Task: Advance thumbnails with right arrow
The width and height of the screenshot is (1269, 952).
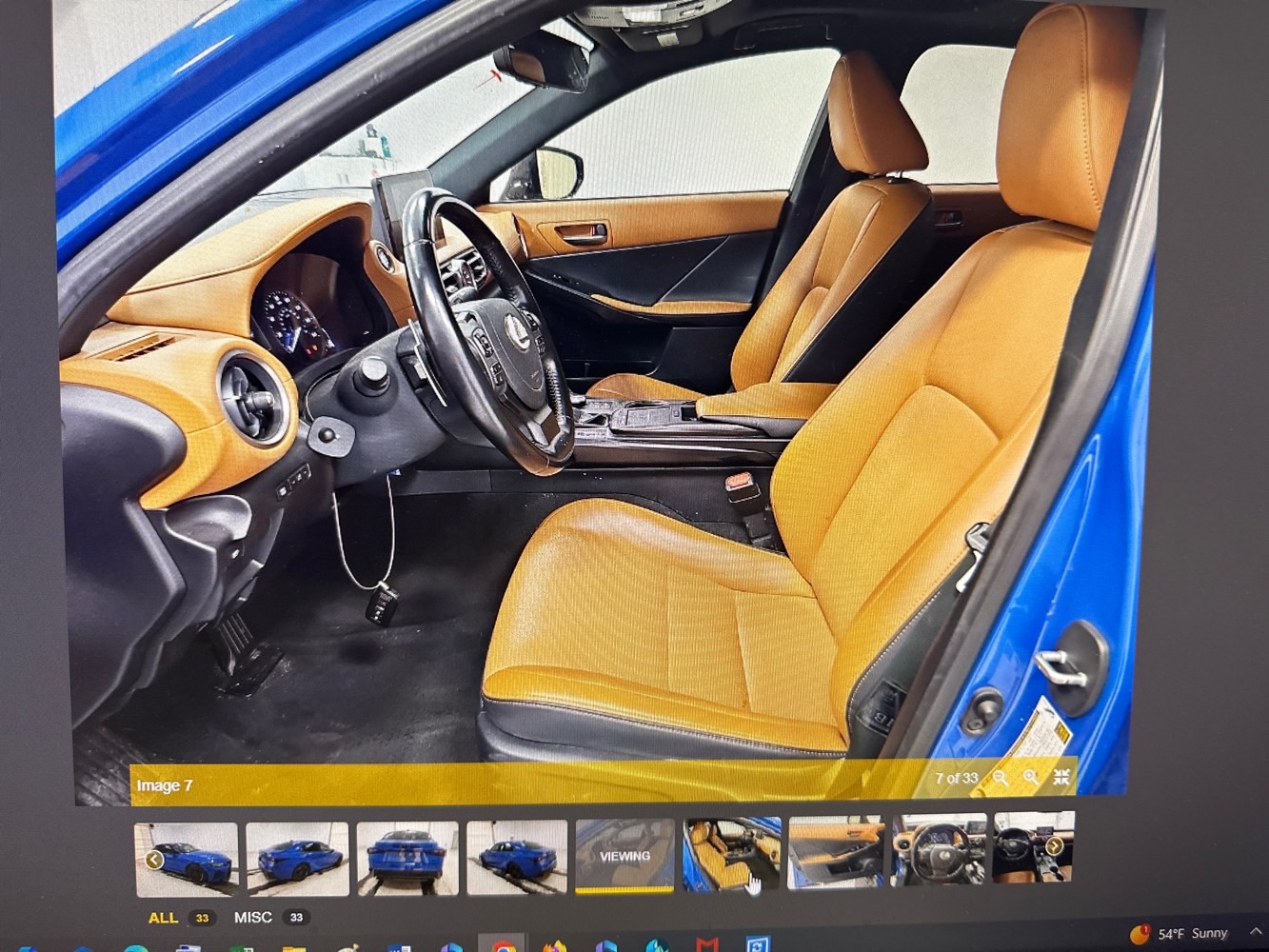Action: tap(1054, 845)
